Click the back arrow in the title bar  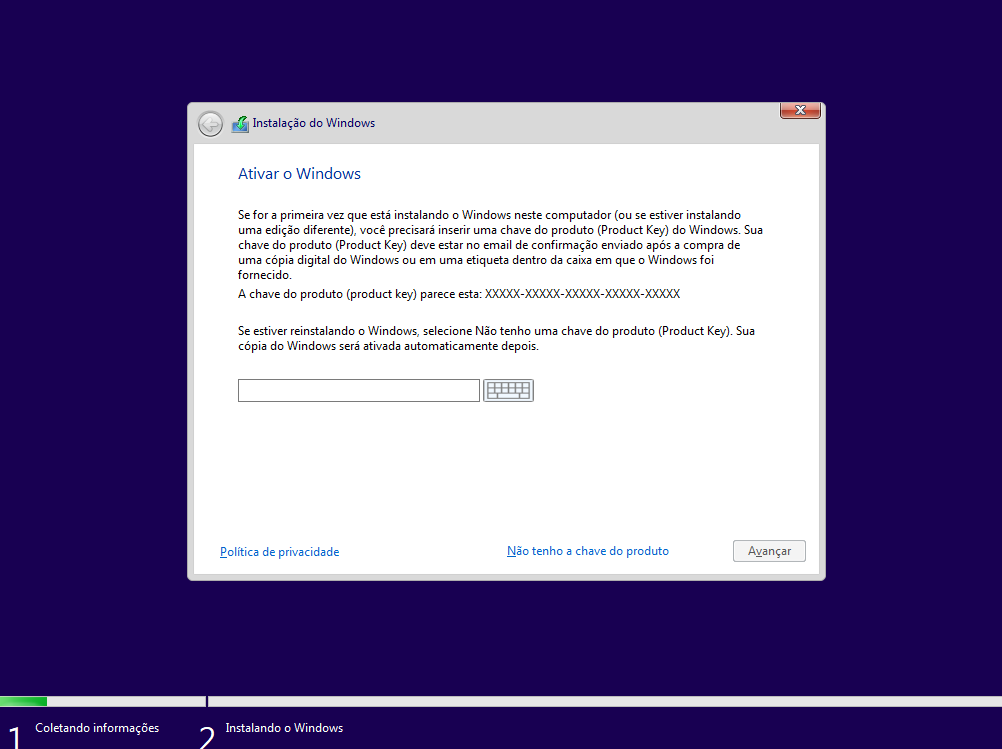click(x=210, y=124)
